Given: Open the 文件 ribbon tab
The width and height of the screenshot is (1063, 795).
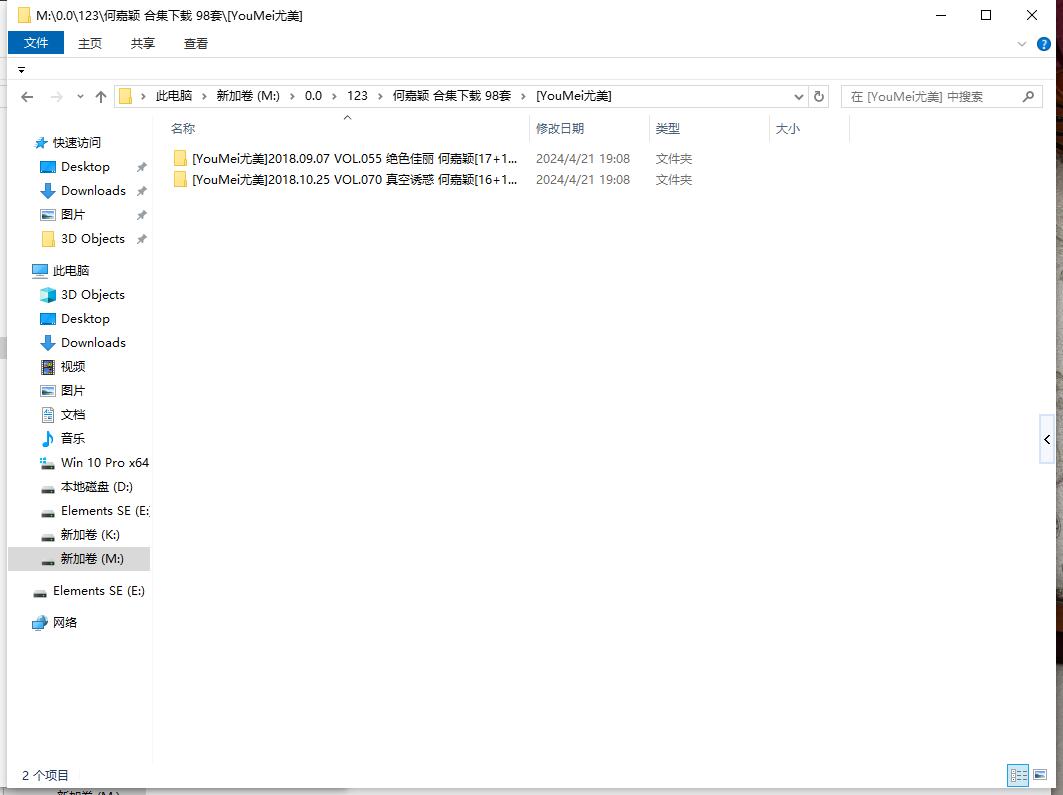Looking at the screenshot, I should pos(36,43).
